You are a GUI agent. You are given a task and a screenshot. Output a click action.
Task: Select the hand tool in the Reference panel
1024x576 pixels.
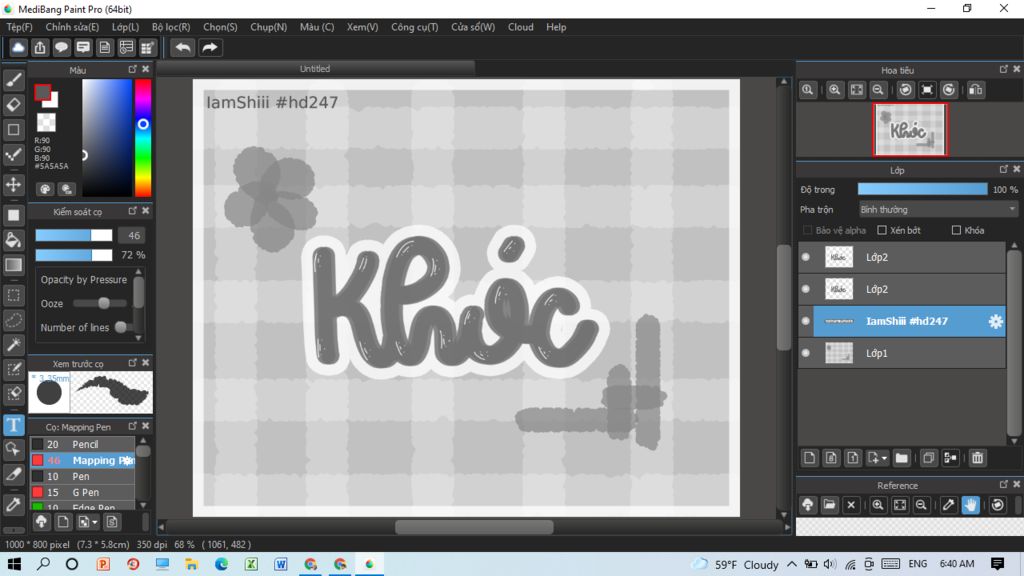(x=970, y=505)
